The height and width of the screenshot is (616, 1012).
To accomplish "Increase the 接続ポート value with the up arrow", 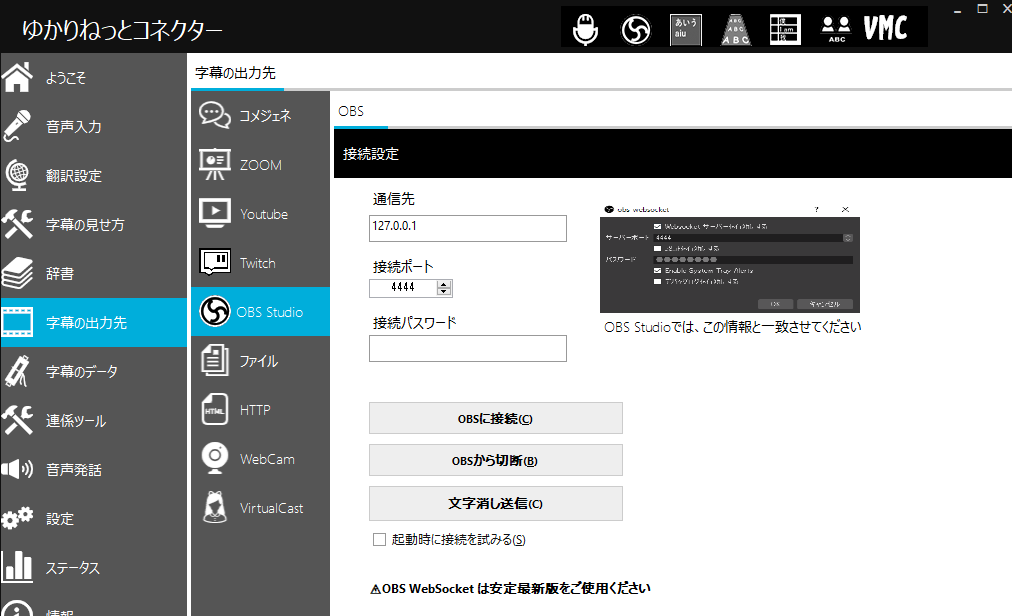I will (443, 284).
